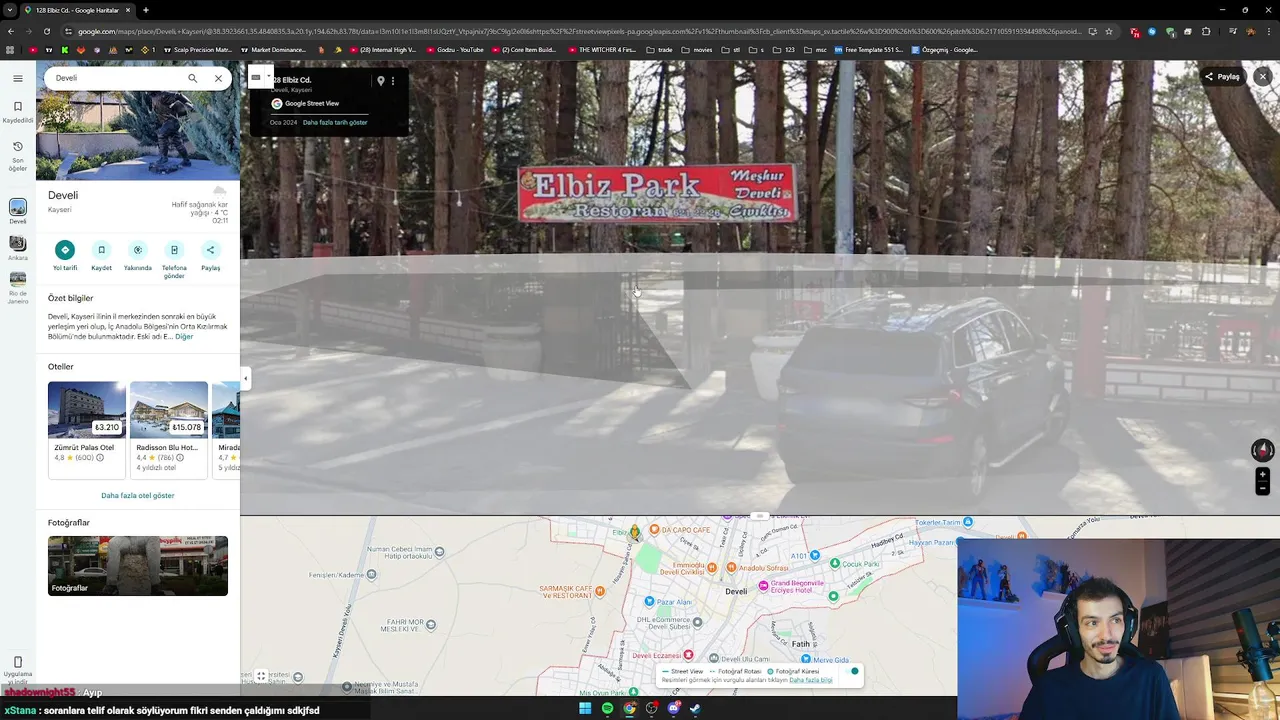Open Zümrüt Palas Otel card

(87, 428)
